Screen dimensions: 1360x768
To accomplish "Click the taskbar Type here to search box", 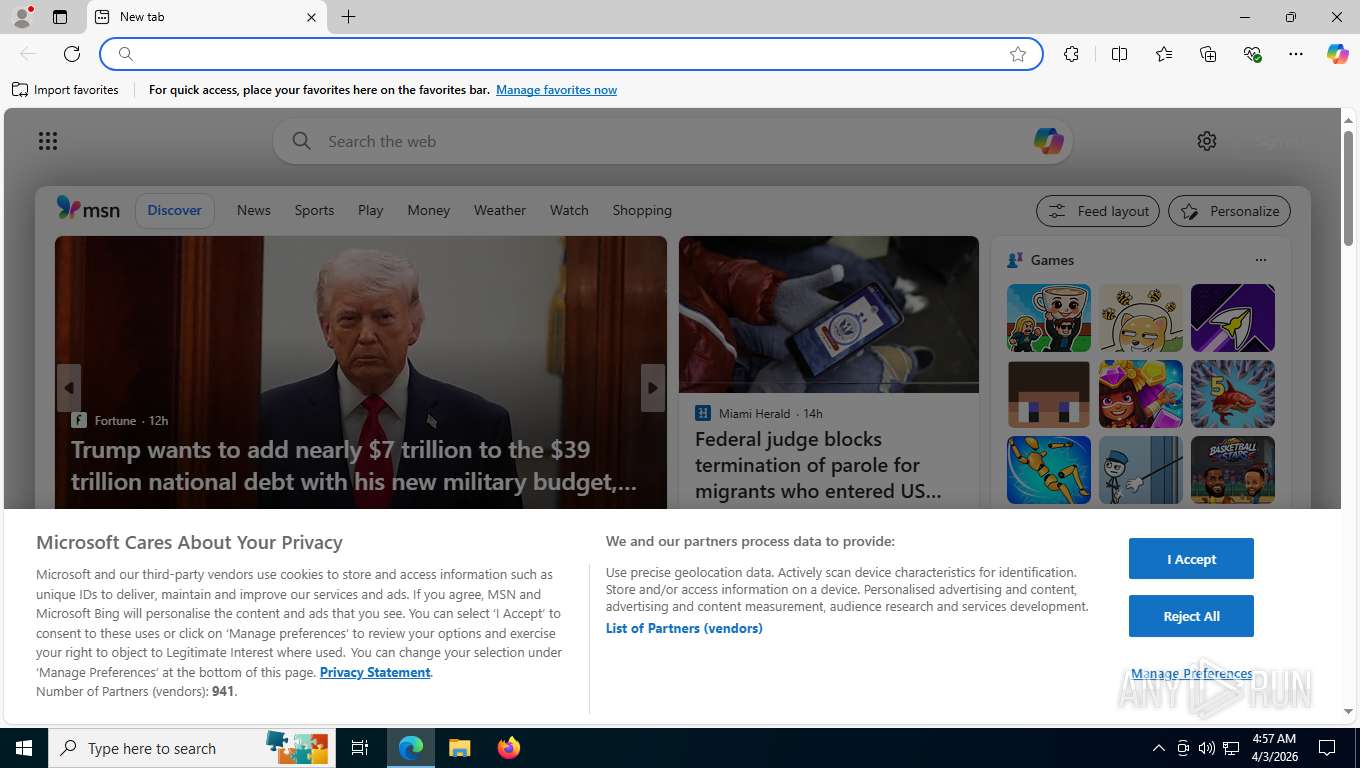I will pos(191,748).
